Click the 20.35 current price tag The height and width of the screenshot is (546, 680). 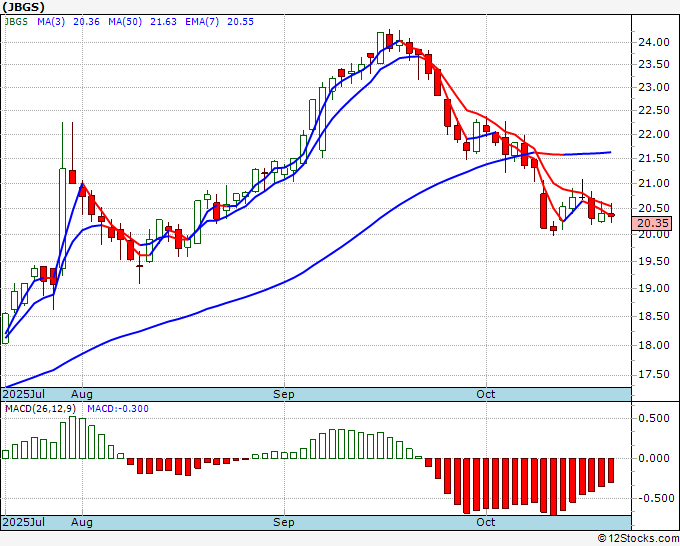tap(651, 223)
